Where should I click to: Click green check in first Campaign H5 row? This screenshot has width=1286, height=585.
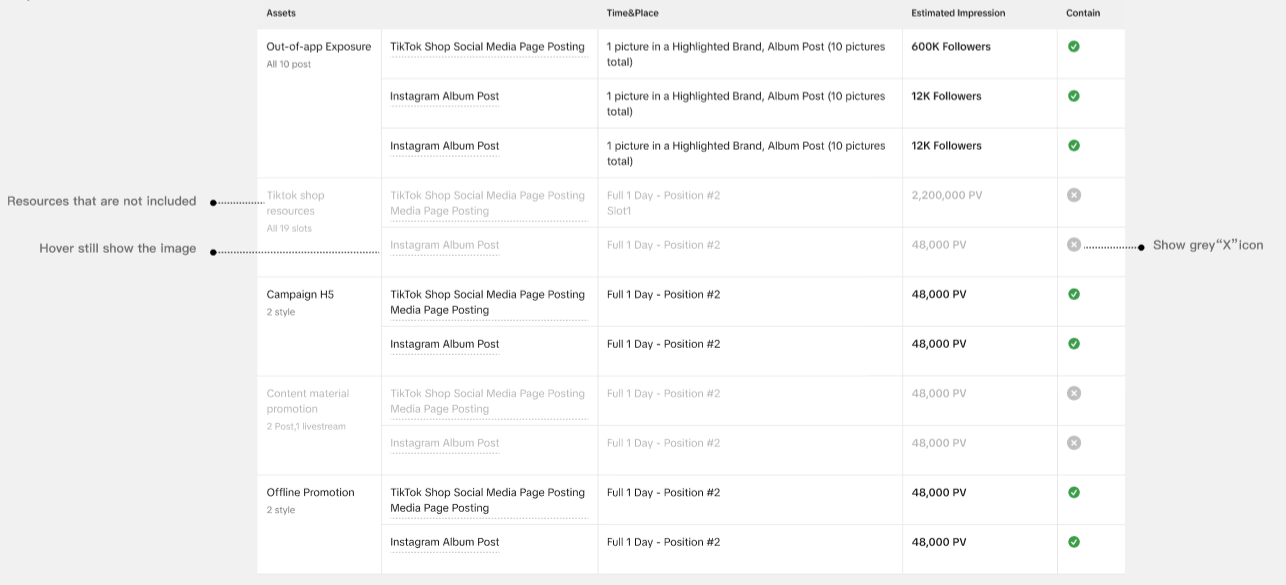click(1073, 295)
